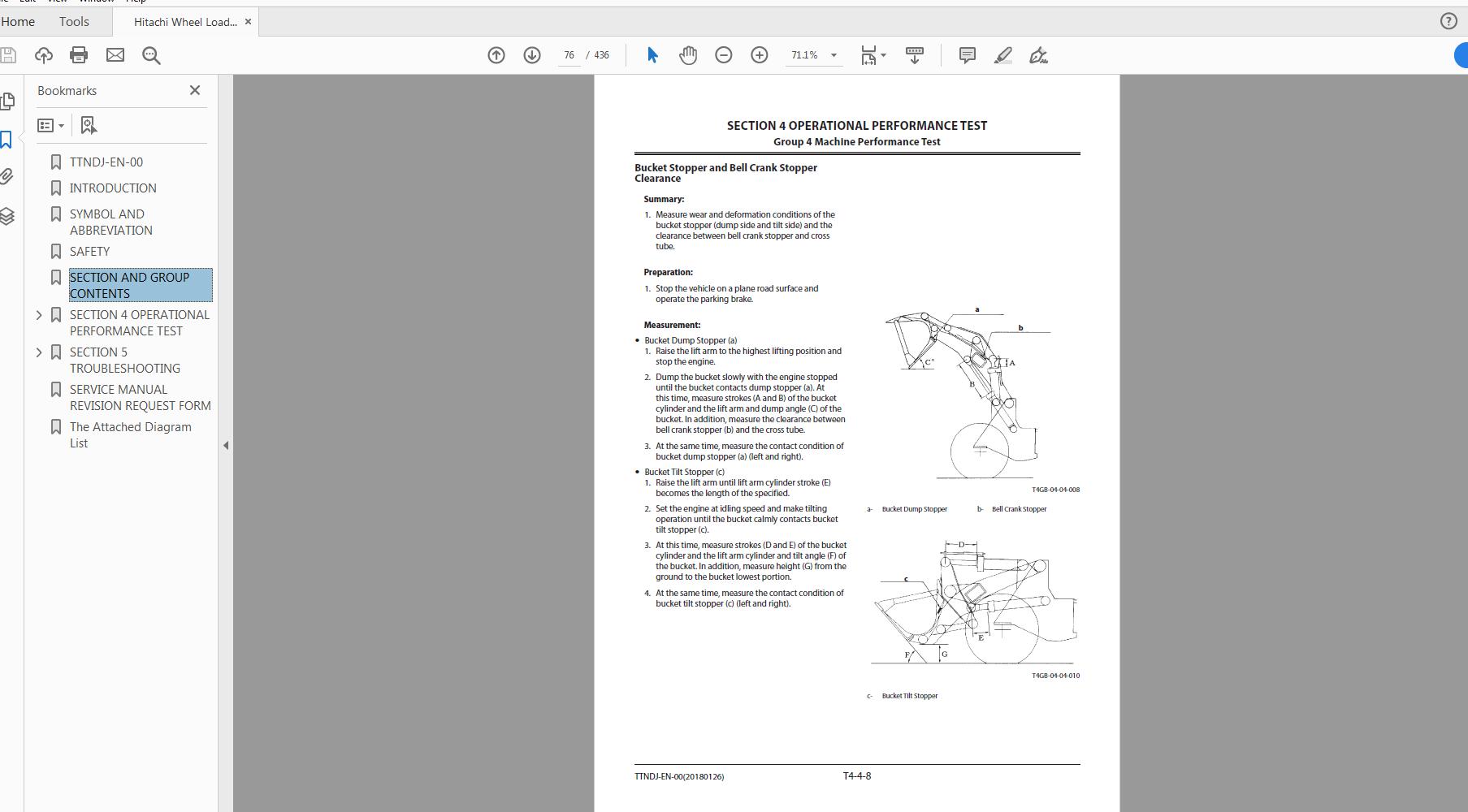1468x812 pixels.
Task: Open the Add Comment tool
Action: 966,55
